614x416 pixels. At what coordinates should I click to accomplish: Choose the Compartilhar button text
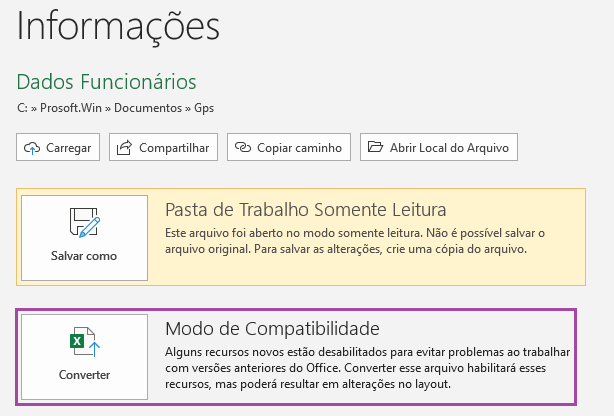[174, 148]
